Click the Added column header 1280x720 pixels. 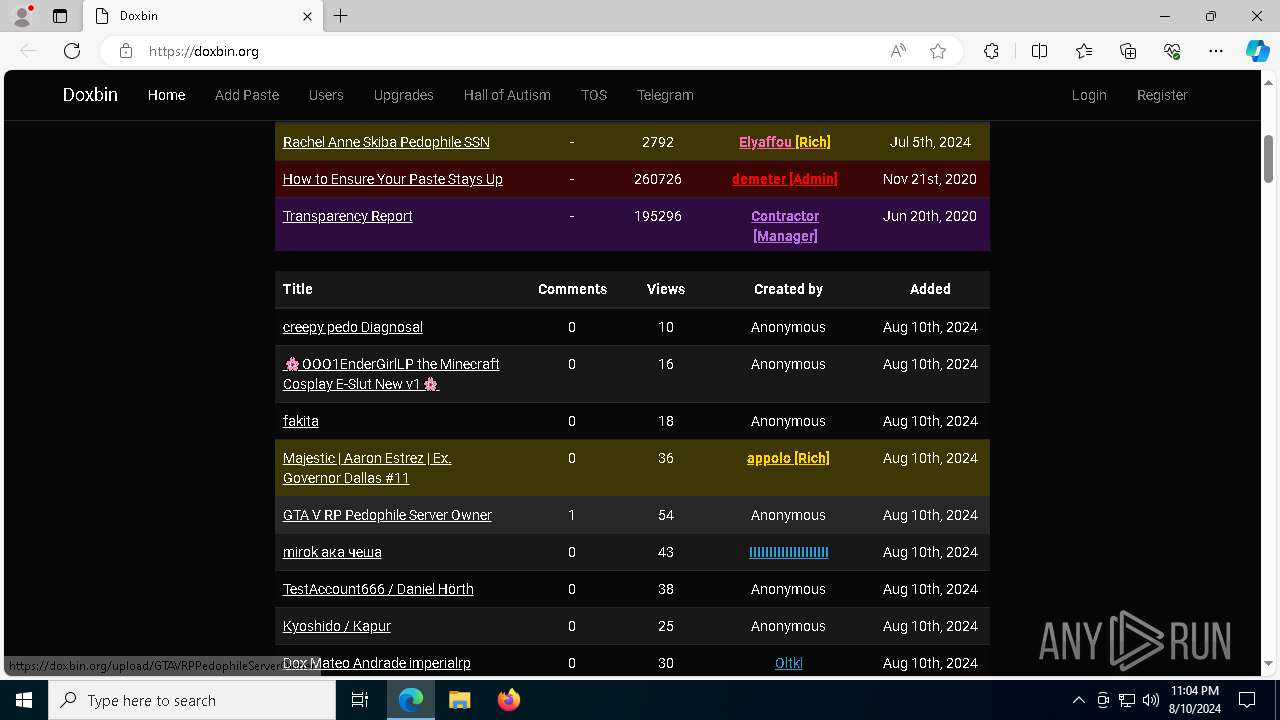[x=930, y=289]
